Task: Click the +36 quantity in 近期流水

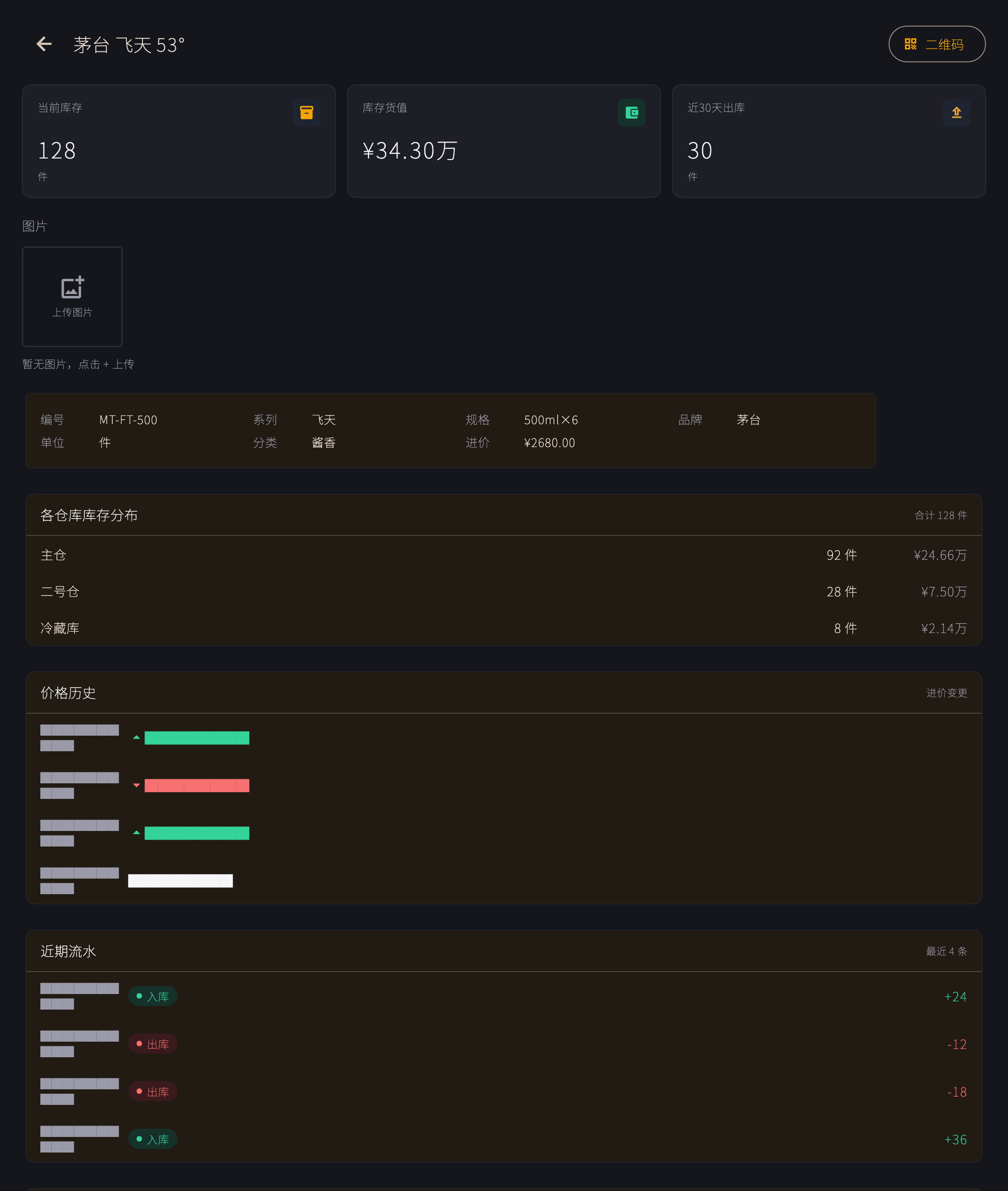Action: point(955,1140)
